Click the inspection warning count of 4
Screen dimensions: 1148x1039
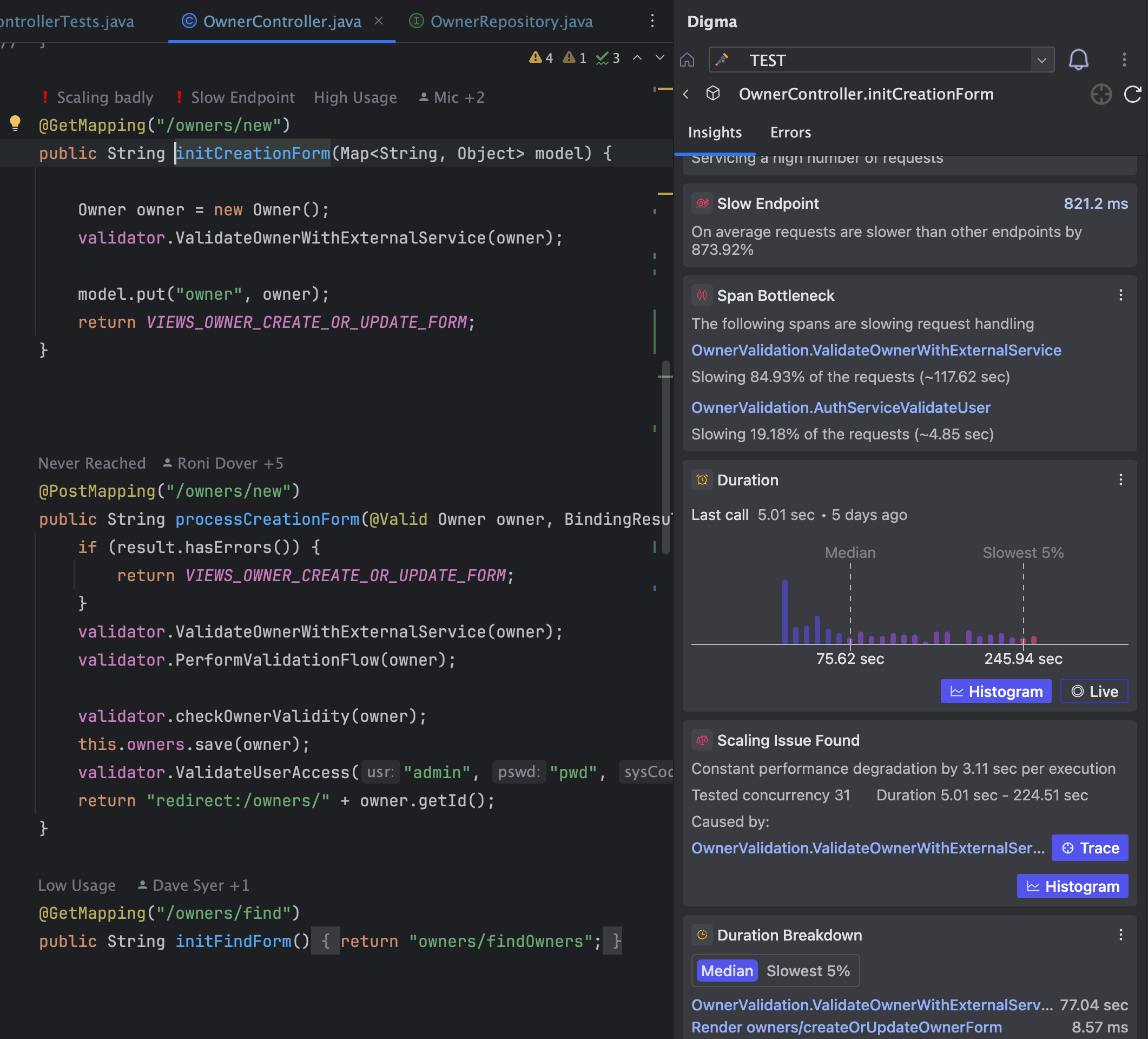point(540,57)
